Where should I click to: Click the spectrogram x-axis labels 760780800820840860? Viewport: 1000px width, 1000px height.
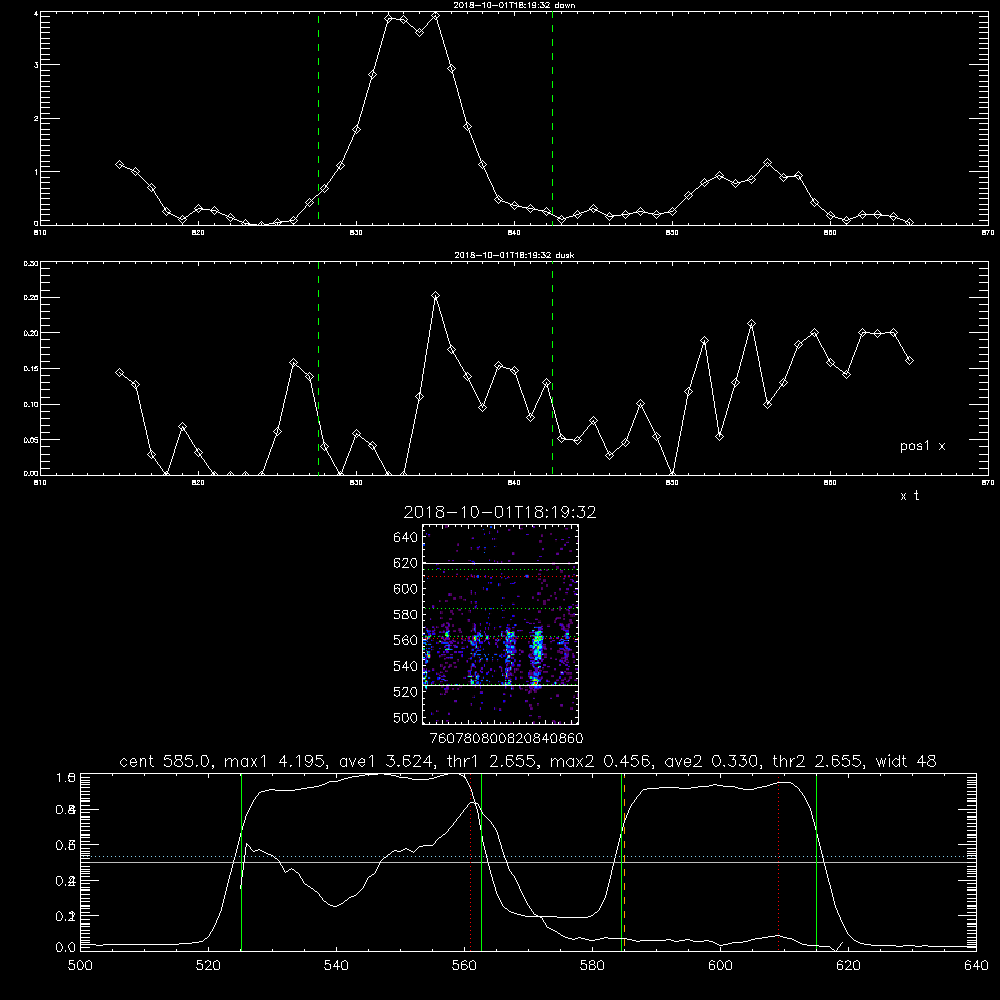506,738
